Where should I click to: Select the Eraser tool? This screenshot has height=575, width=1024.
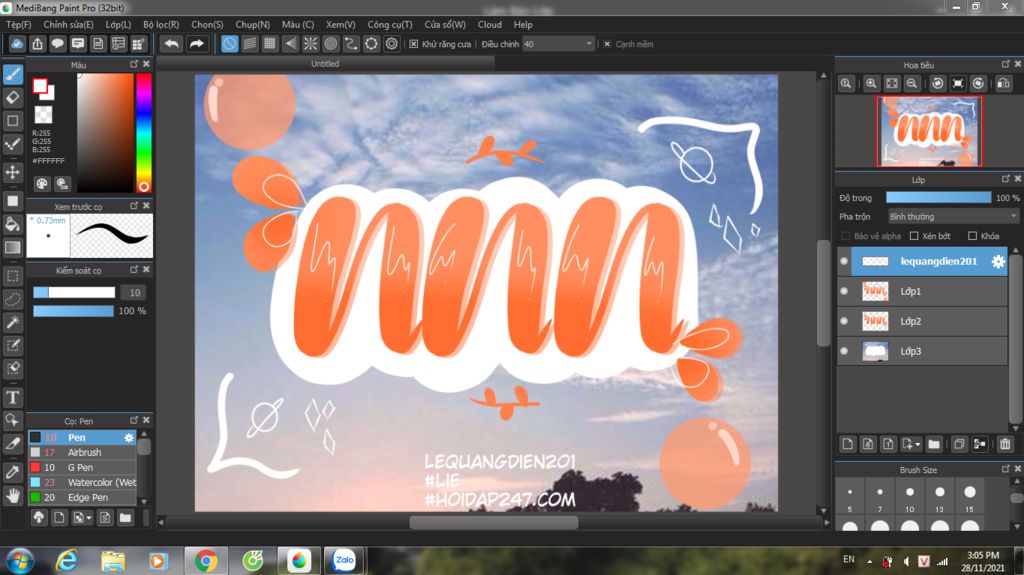12,97
